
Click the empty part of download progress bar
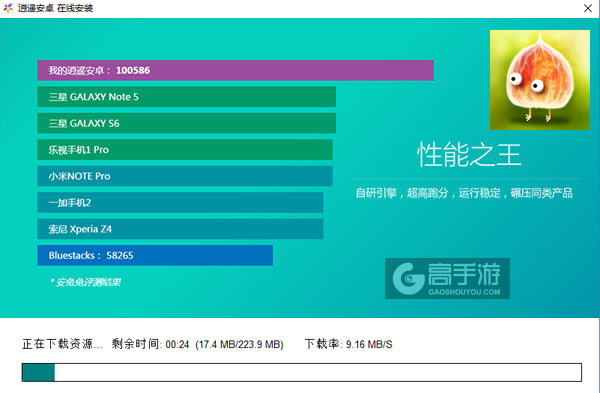pos(318,372)
